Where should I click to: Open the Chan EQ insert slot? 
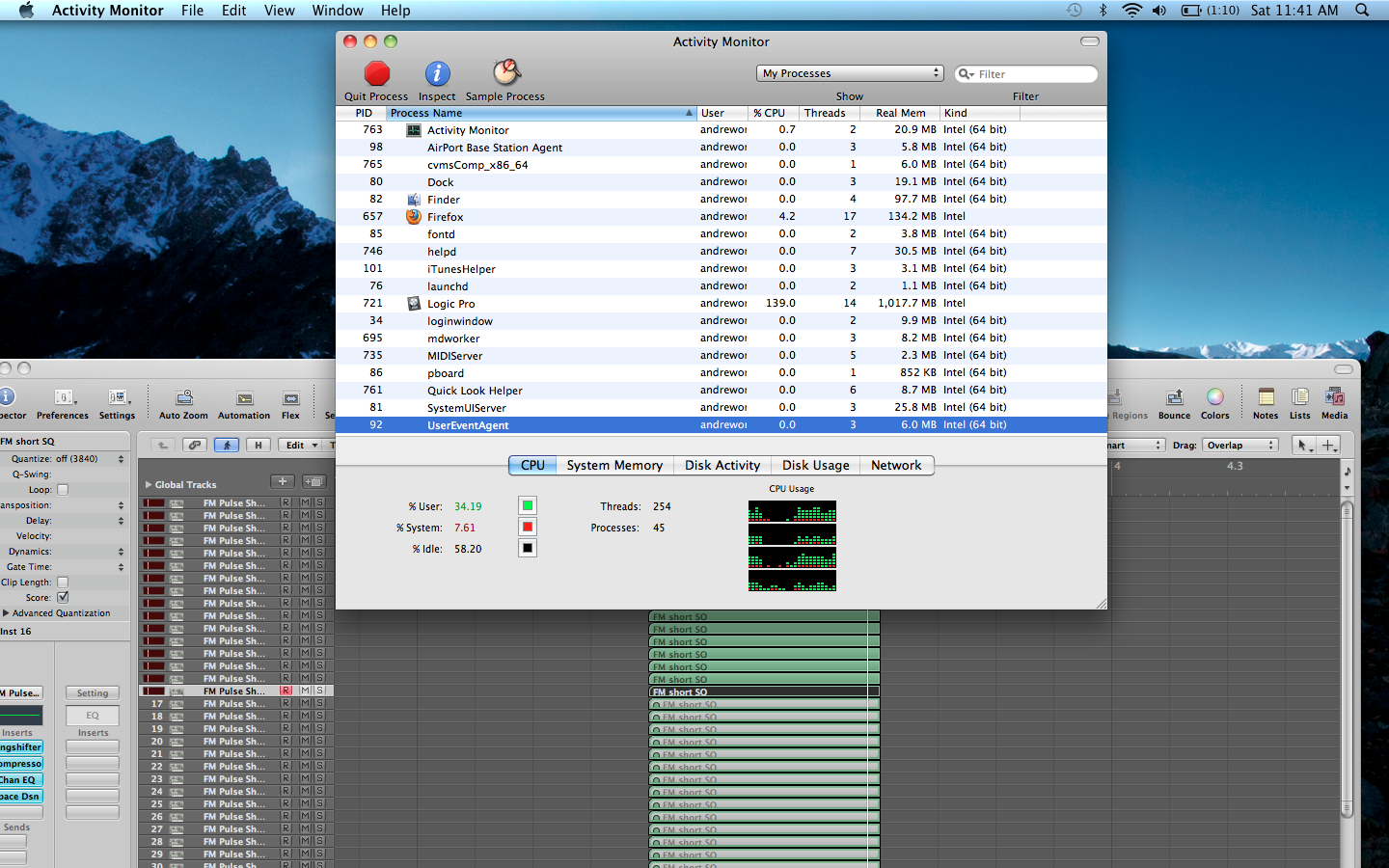[x=20, y=780]
